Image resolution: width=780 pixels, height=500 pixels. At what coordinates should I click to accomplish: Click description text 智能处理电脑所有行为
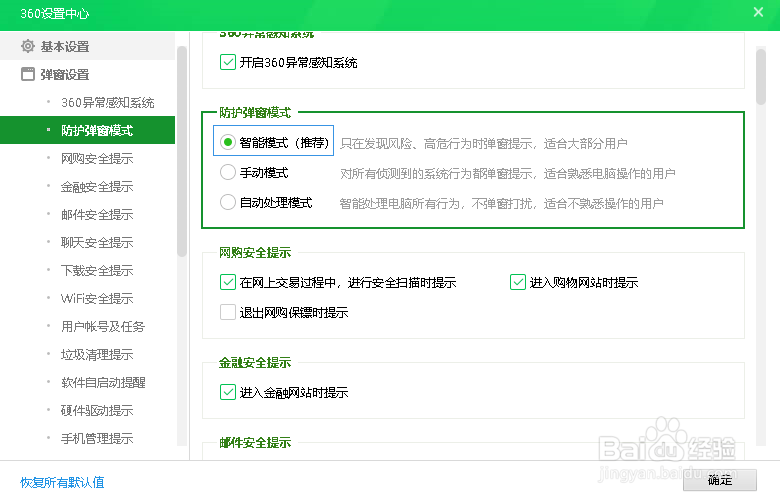click(x=399, y=203)
